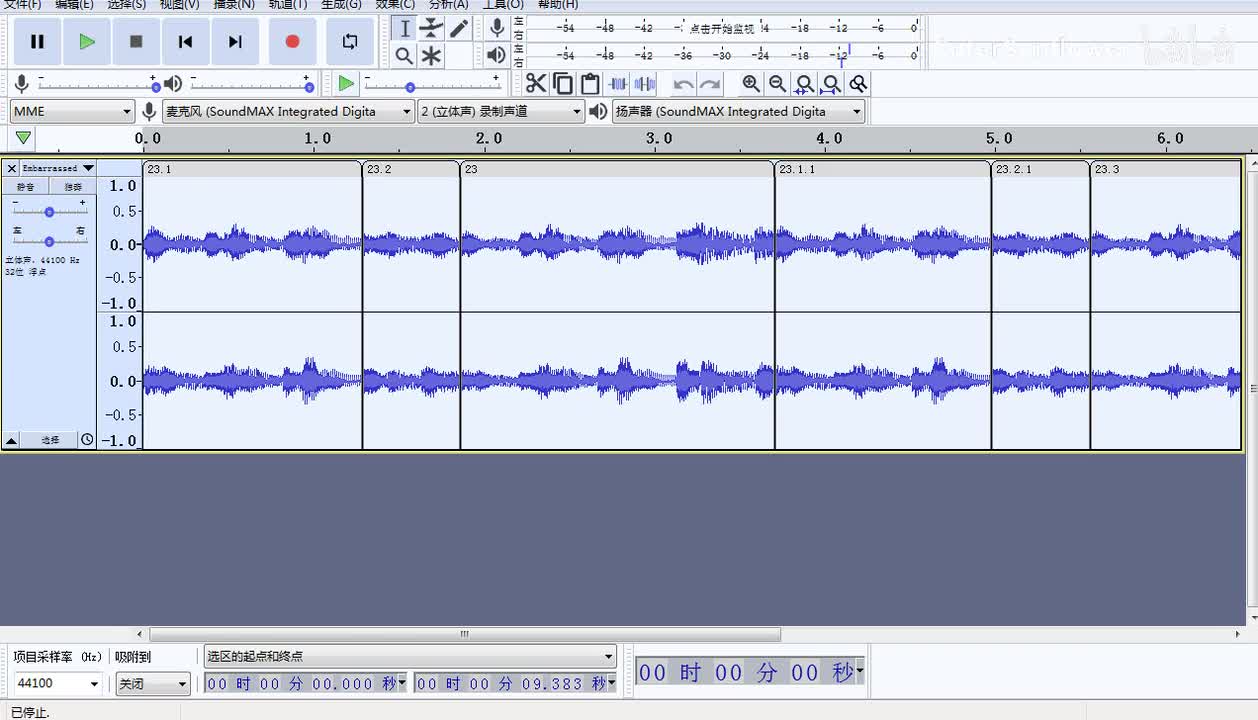Image resolution: width=1258 pixels, height=720 pixels.
Task: Click Trim audio outside selection icon
Action: point(618,84)
